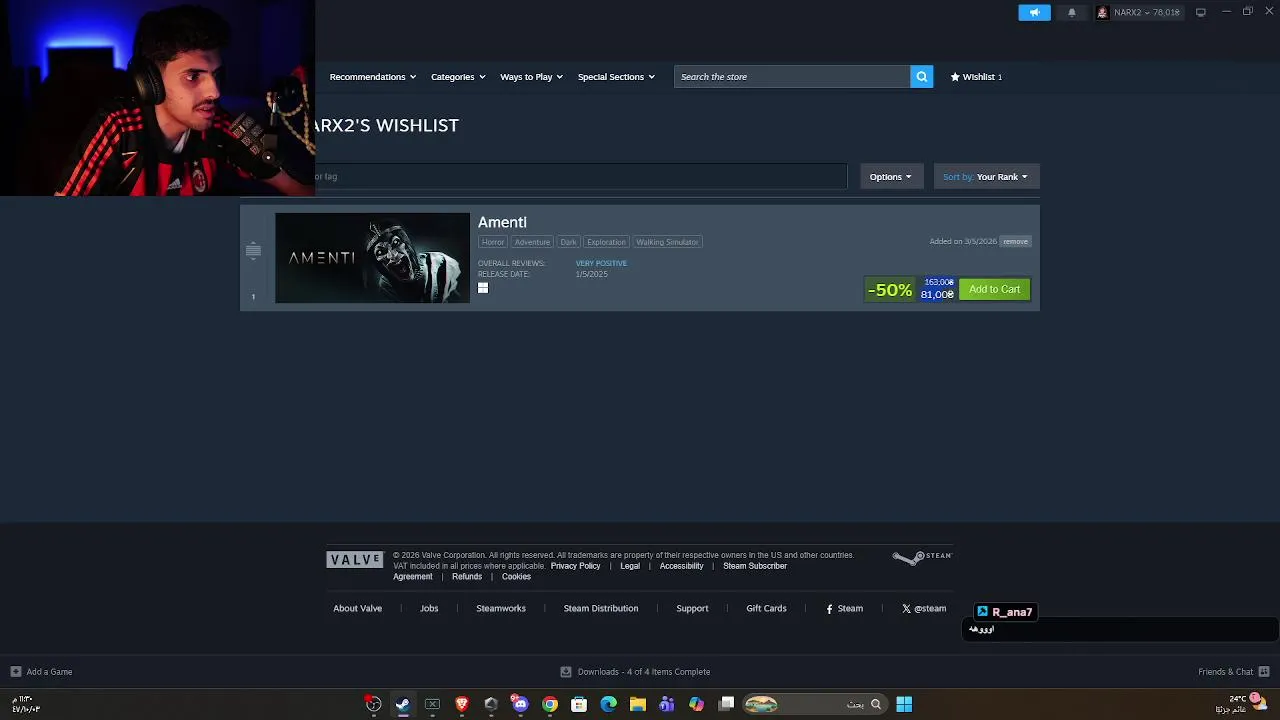
Task: Open the Gift Cards footer link
Action: (x=766, y=608)
